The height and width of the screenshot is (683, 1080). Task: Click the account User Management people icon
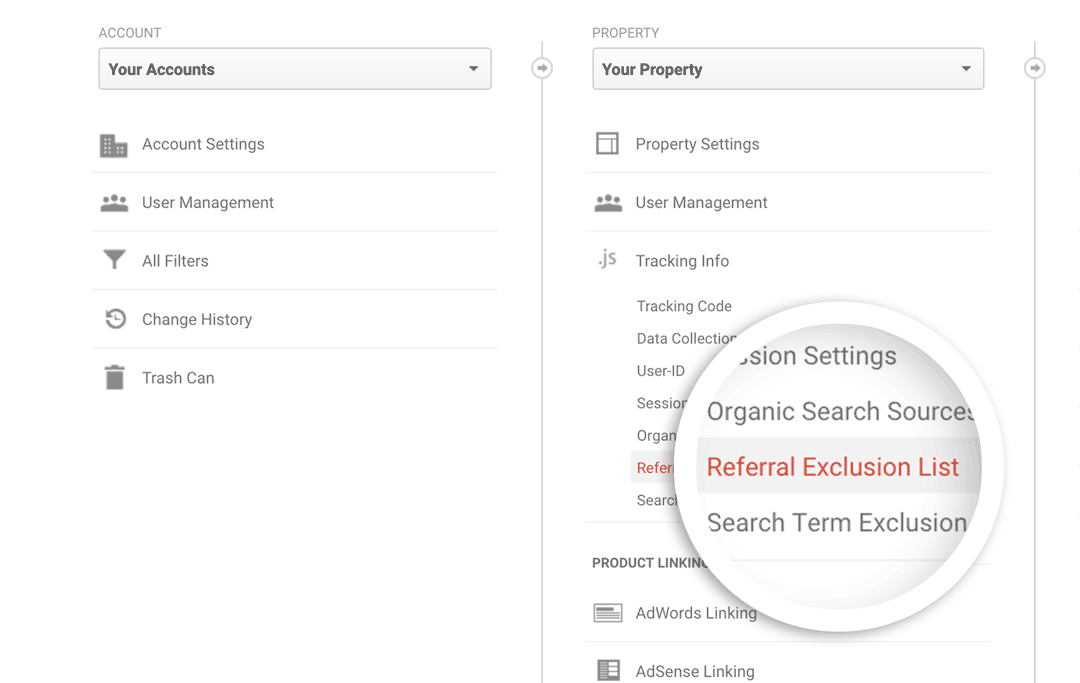pos(114,202)
